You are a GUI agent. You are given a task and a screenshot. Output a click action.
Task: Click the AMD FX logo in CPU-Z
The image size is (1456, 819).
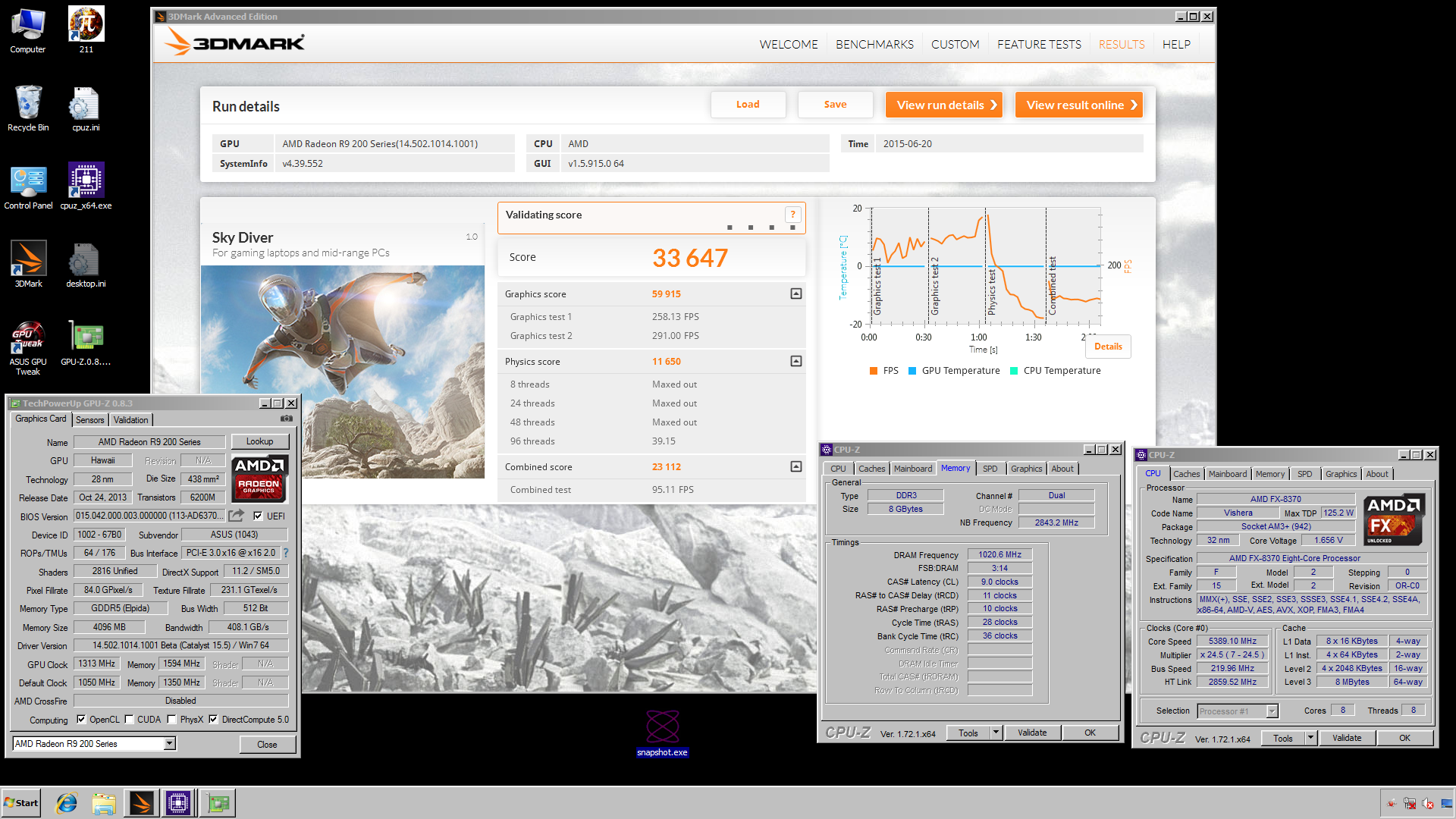coord(1394,519)
